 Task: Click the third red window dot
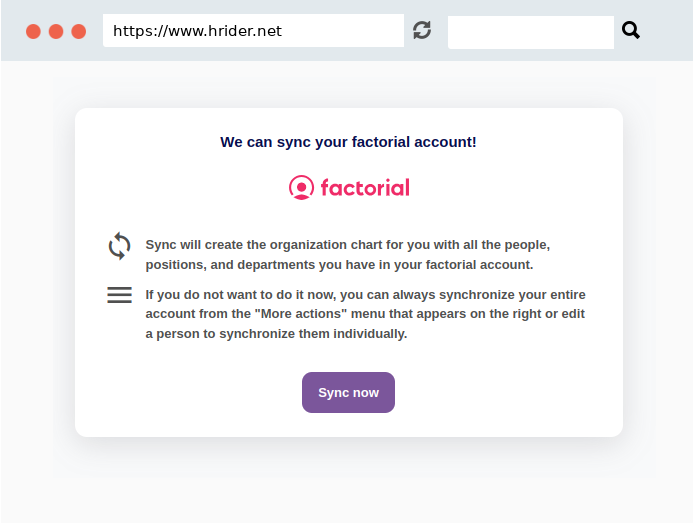coord(79,32)
